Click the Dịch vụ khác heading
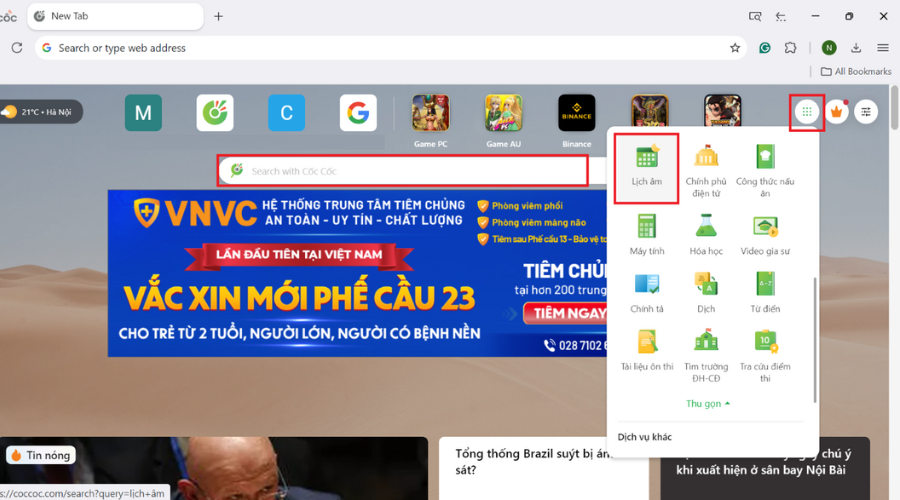Image resolution: width=900 pixels, height=500 pixels. (645, 437)
